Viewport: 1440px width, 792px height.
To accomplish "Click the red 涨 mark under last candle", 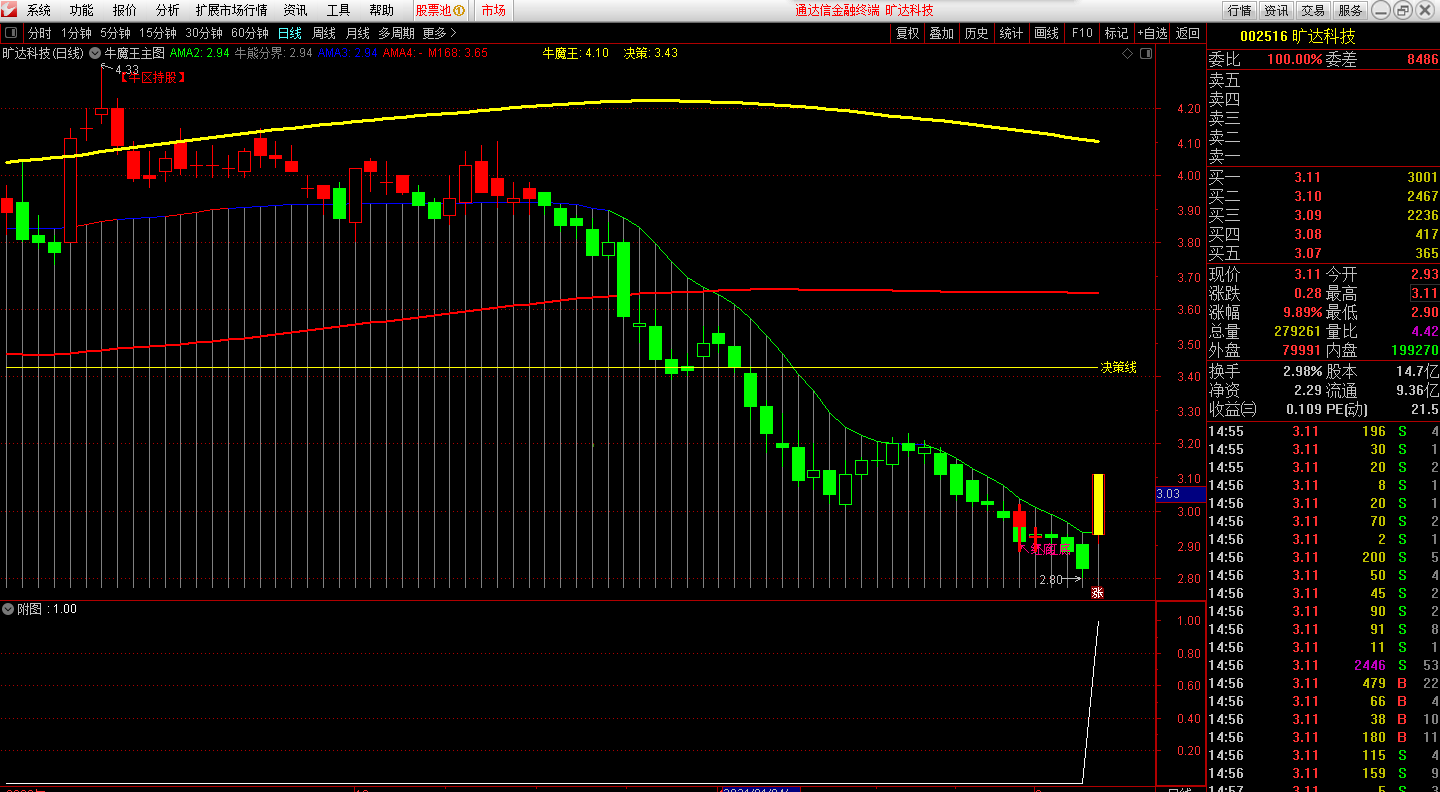I will coord(1097,592).
